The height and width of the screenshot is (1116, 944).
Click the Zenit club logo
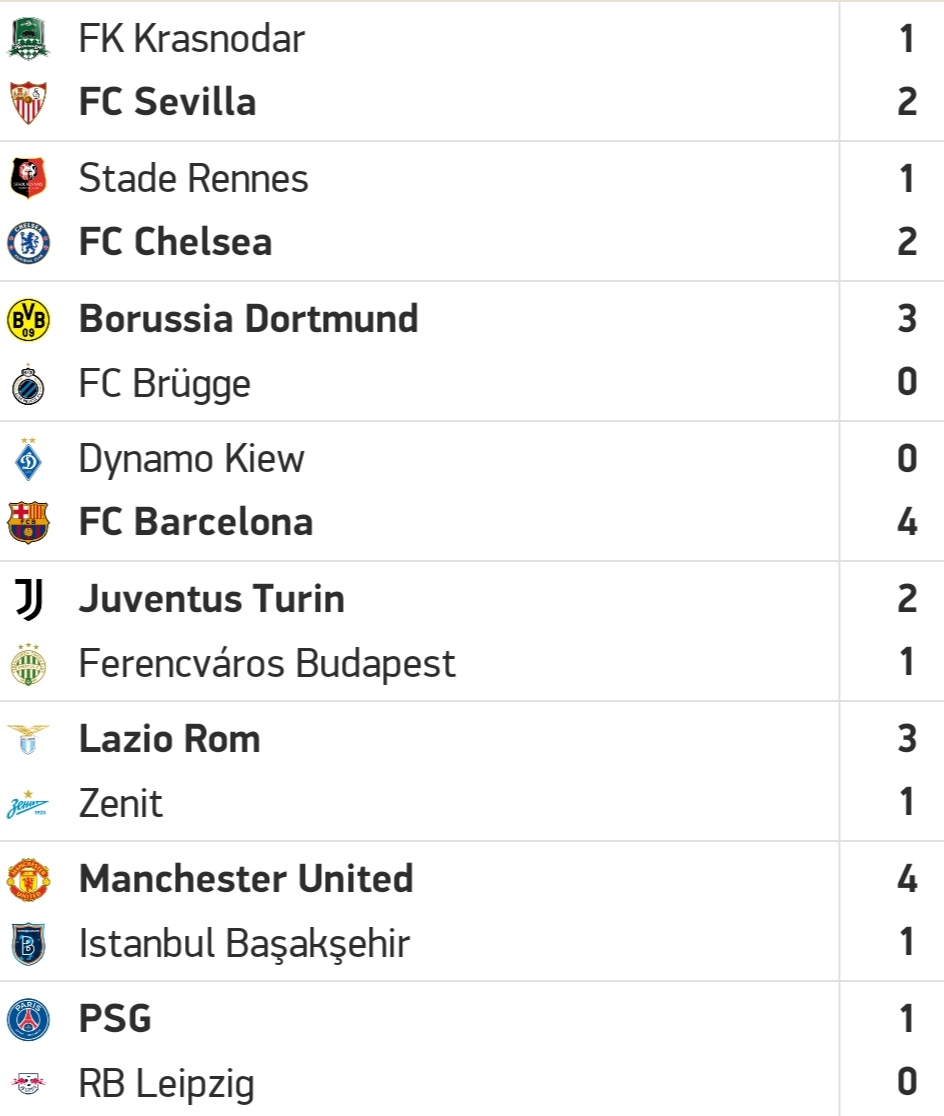tap(28, 804)
